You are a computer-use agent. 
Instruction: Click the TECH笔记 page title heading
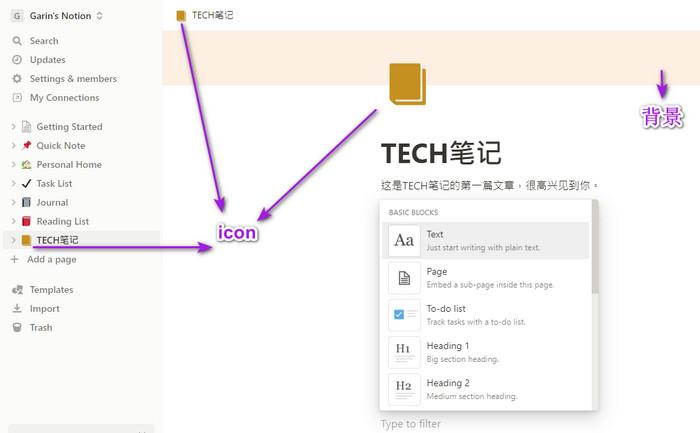pos(441,153)
